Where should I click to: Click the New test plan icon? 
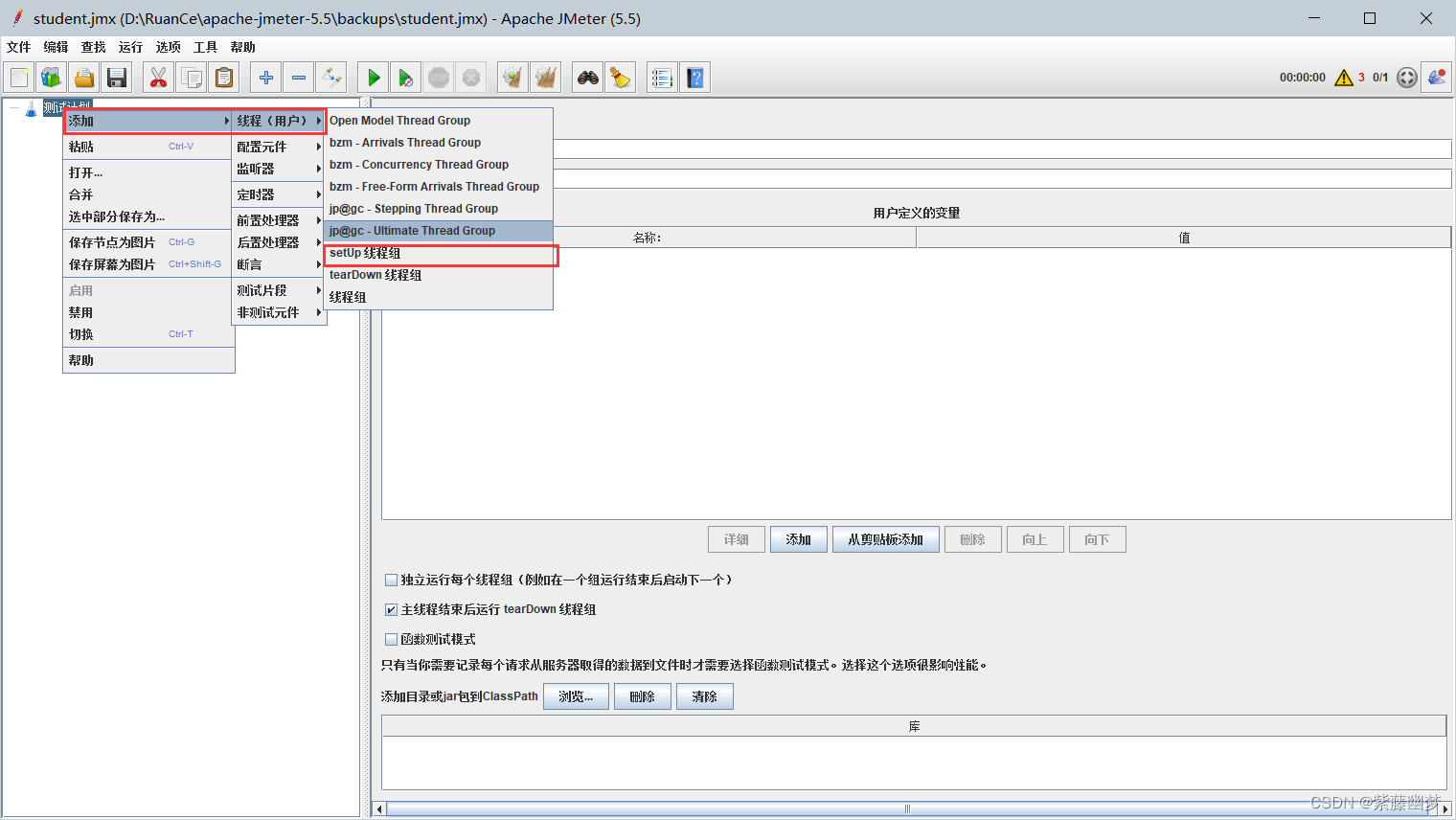tap(19, 78)
